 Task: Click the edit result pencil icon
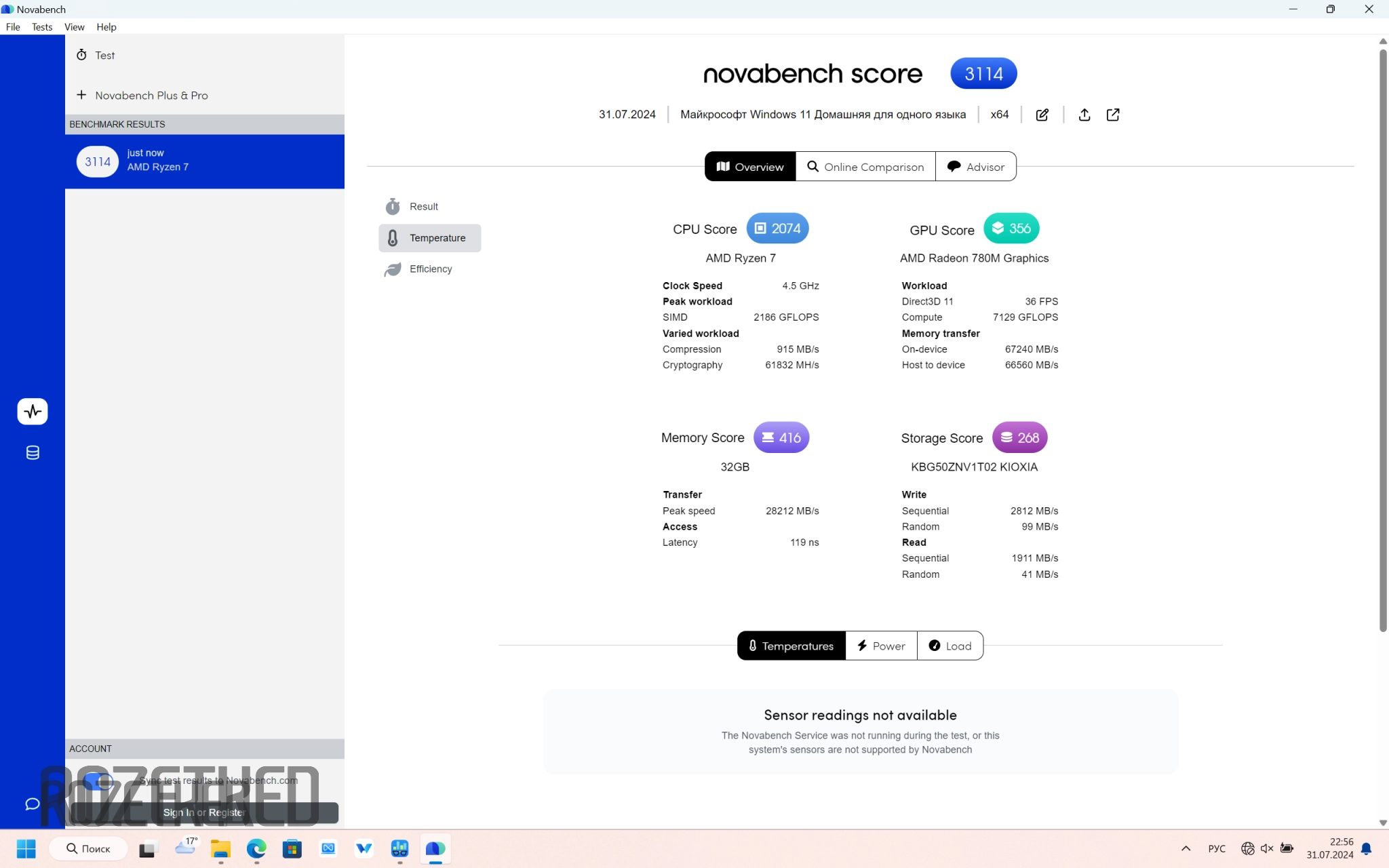pyautogui.click(x=1042, y=115)
